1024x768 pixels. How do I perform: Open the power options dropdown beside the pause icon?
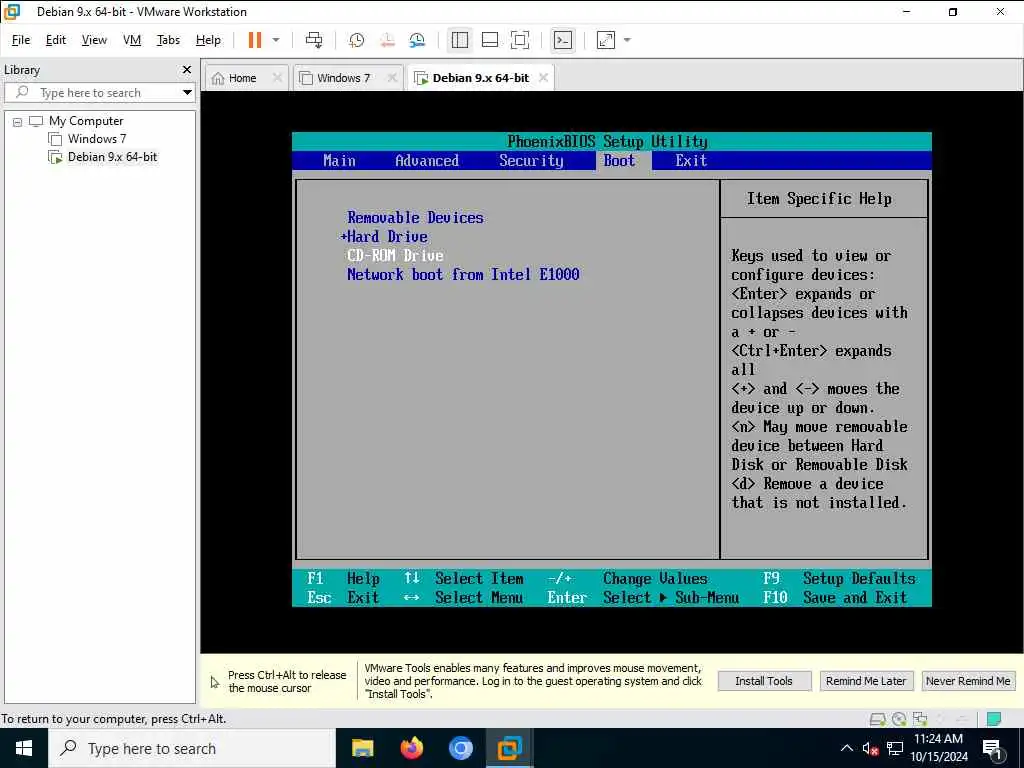pyautogui.click(x=276, y=40)
